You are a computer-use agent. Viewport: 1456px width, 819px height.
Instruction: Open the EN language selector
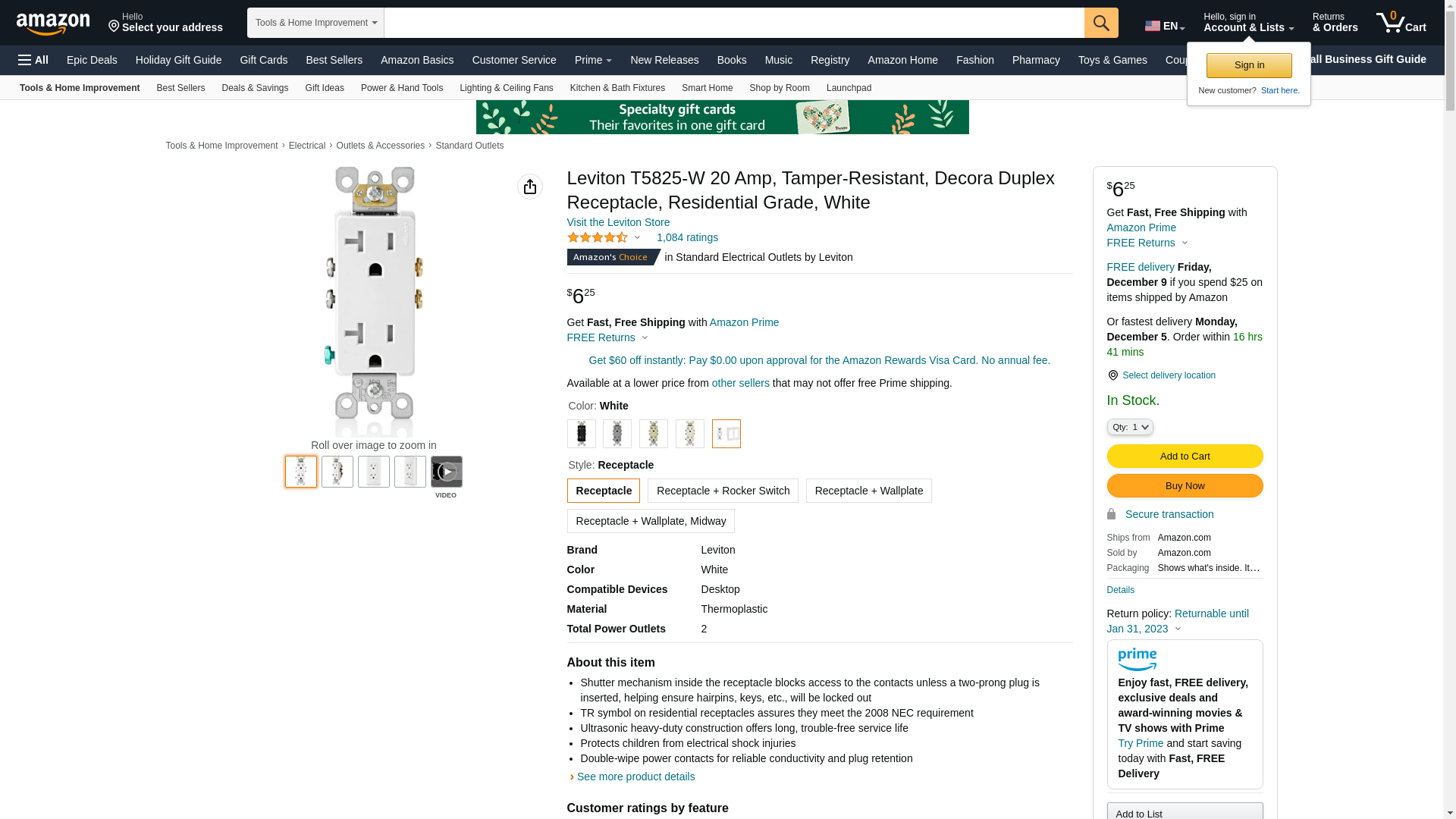(1164, 26)
